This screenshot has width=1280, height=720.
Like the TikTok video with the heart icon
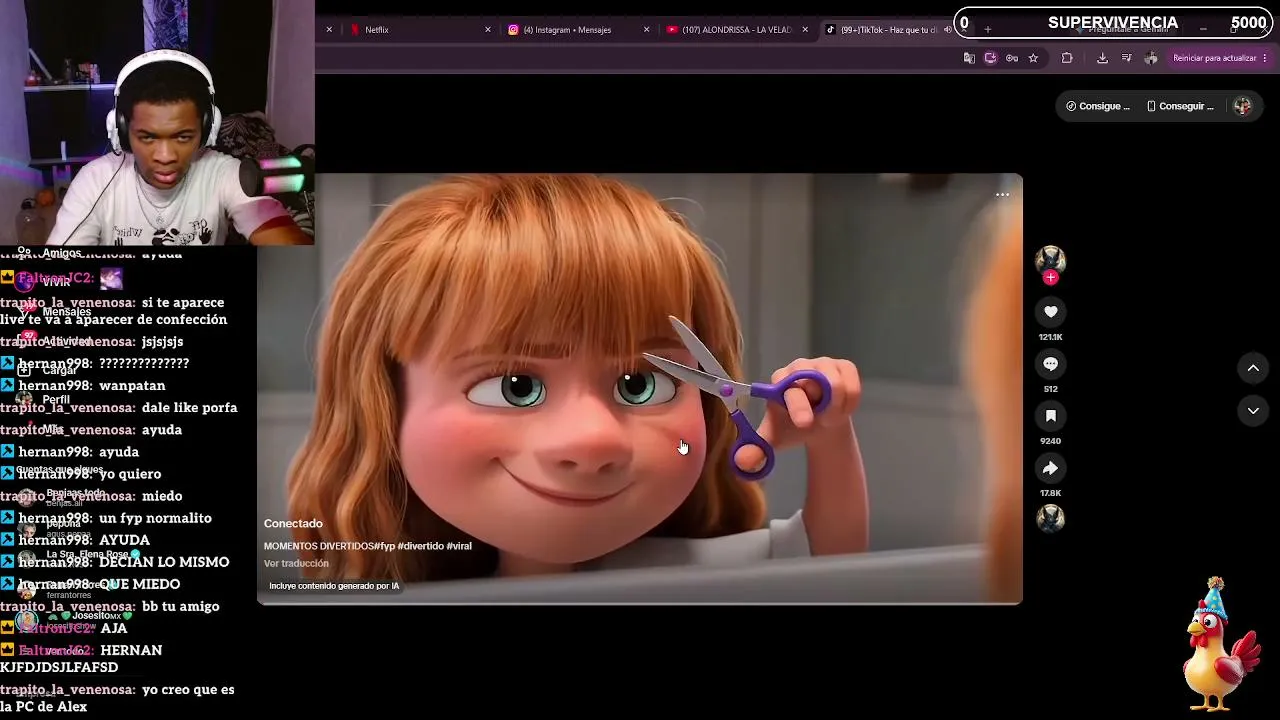1050,312
